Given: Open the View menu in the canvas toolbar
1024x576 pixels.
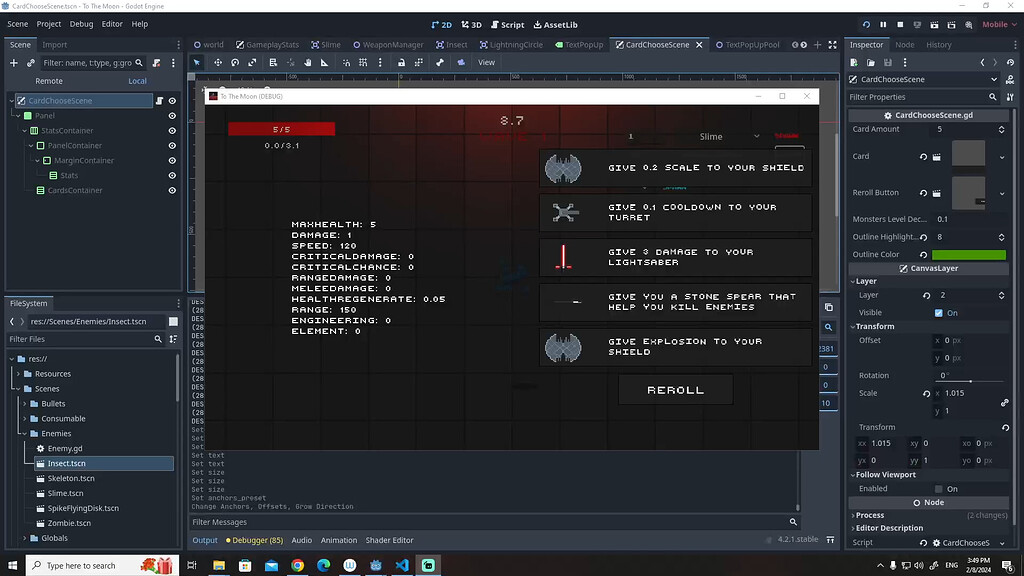Looking at the screenshot, I should click(487, 62).
